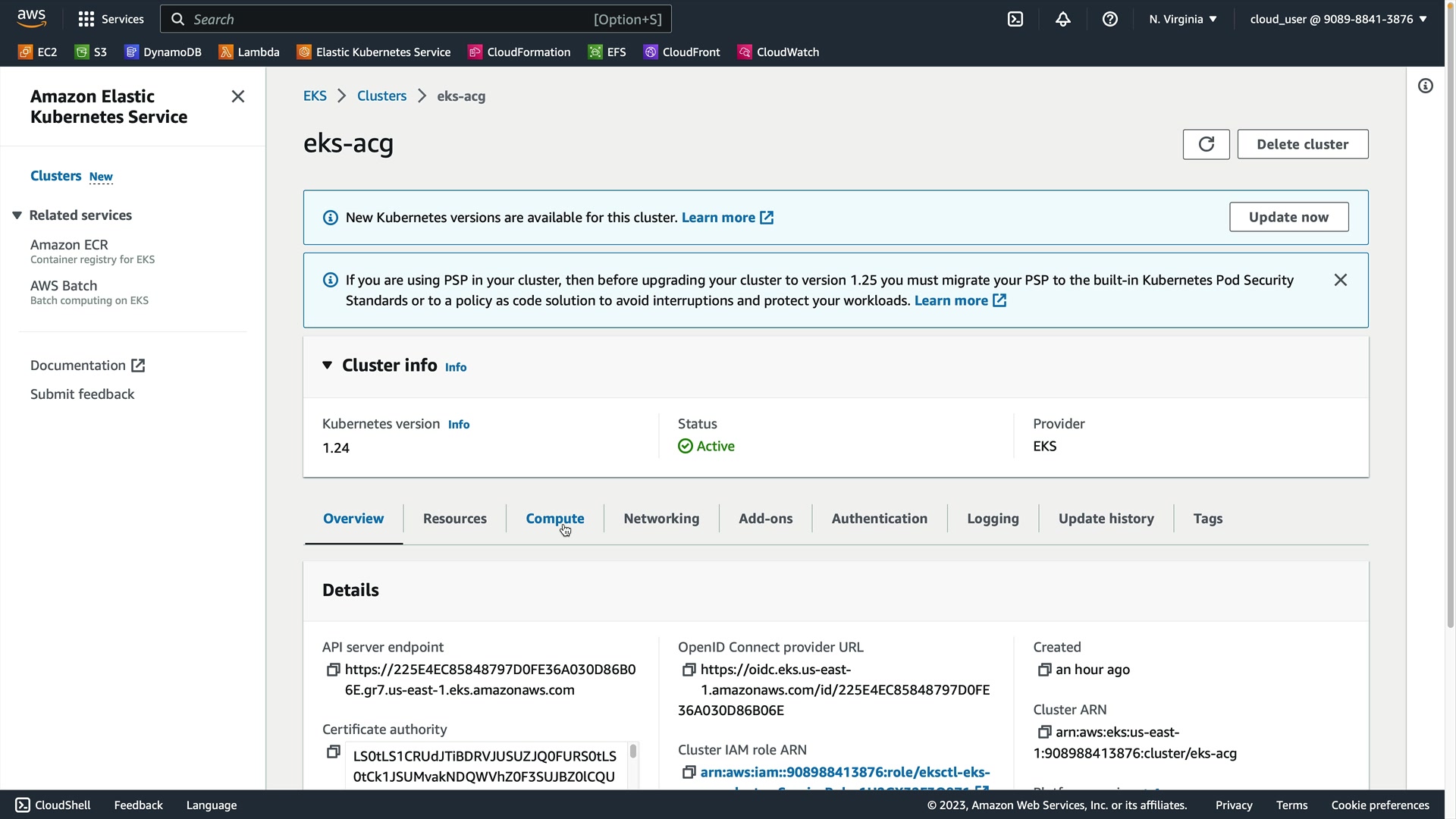Close the EKS side navigation panel

click(x=238, y=96)
